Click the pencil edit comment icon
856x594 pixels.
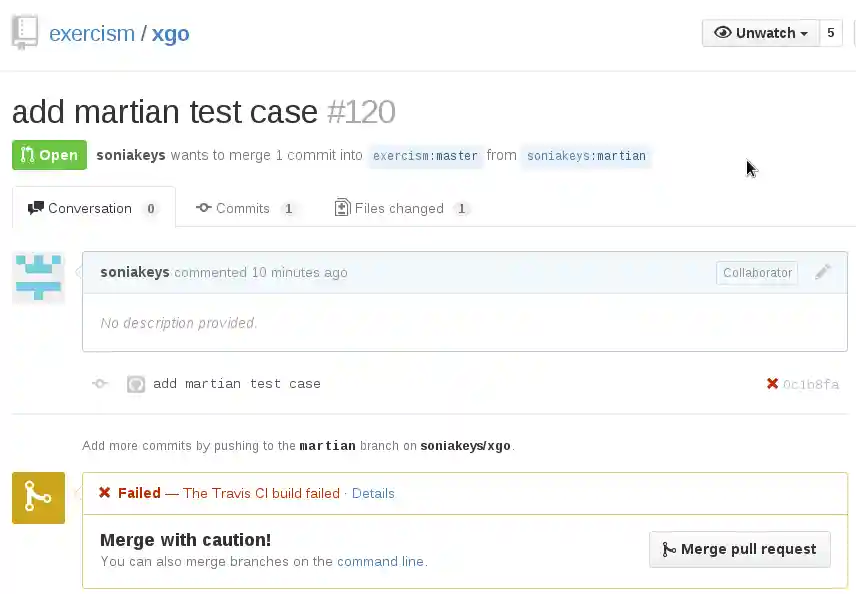tap(823, 272)
